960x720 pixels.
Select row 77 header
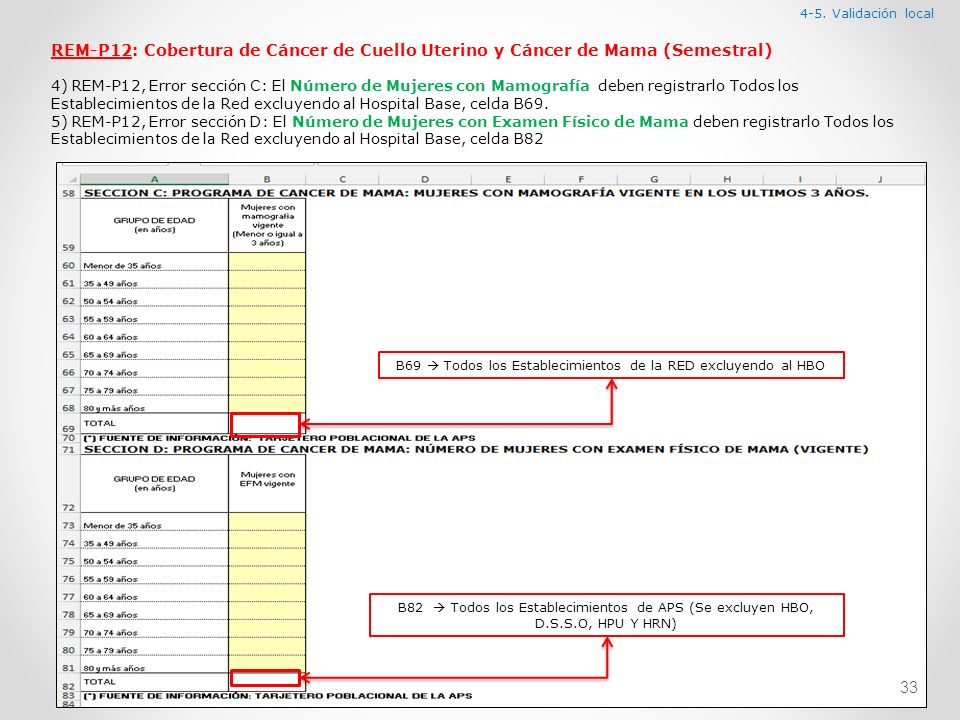tap(69, 596)
